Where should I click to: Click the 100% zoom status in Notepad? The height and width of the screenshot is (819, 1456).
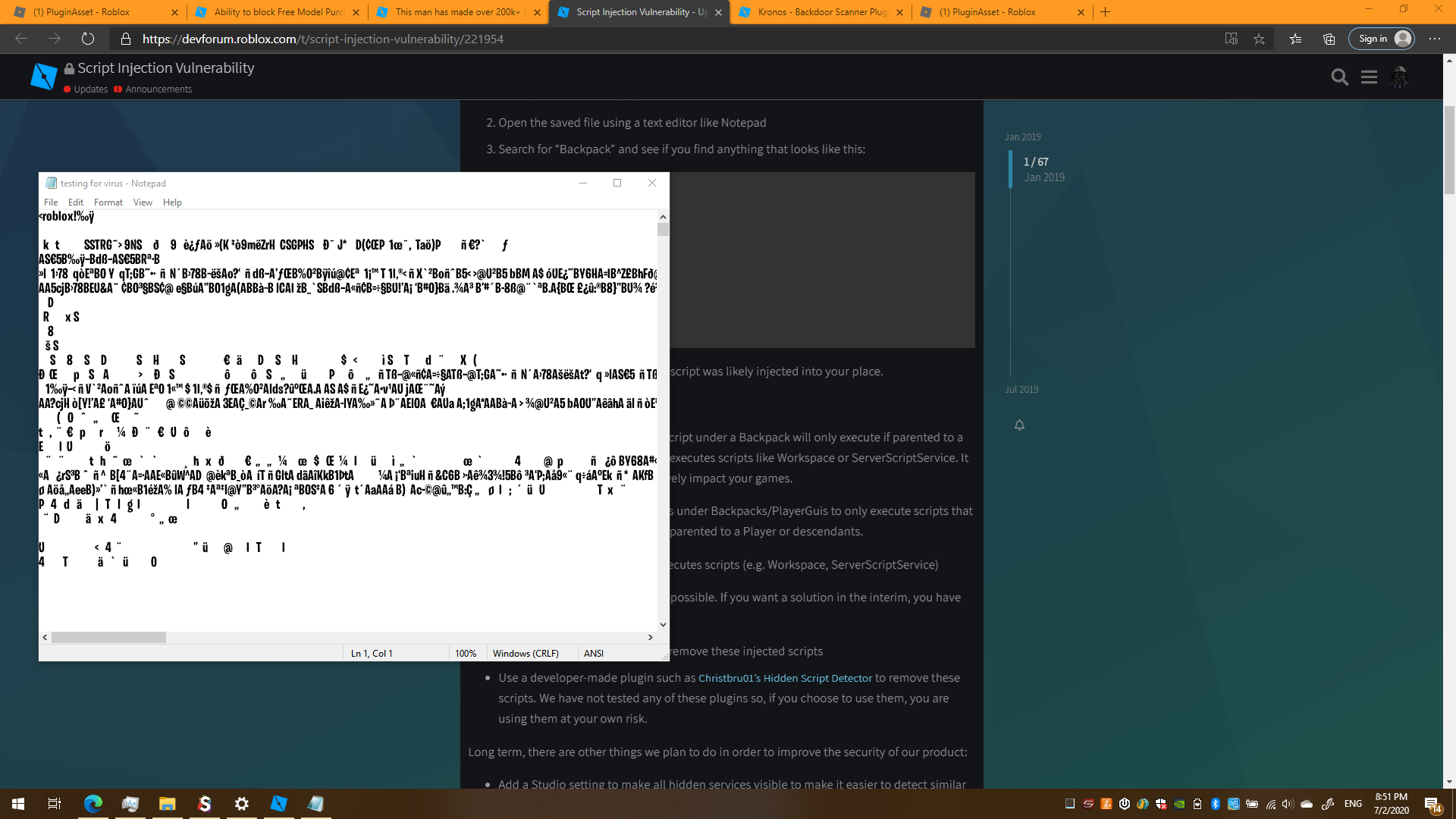coord(466,654)
